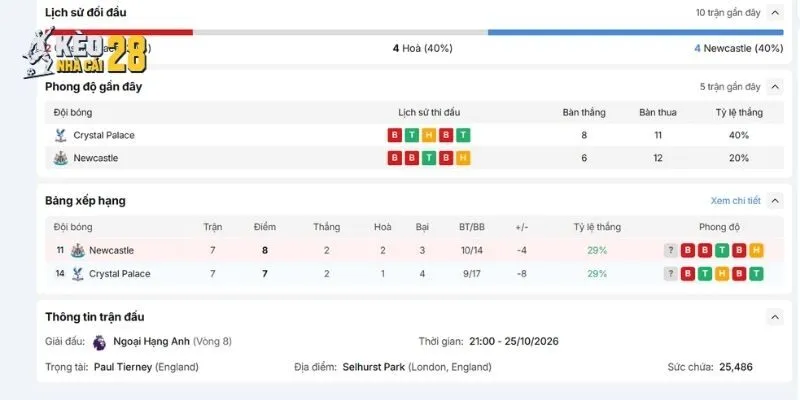This screenshot has height=400, width=800.
Task: Select Crystal Palace name in recent form table
Action: 104,135
